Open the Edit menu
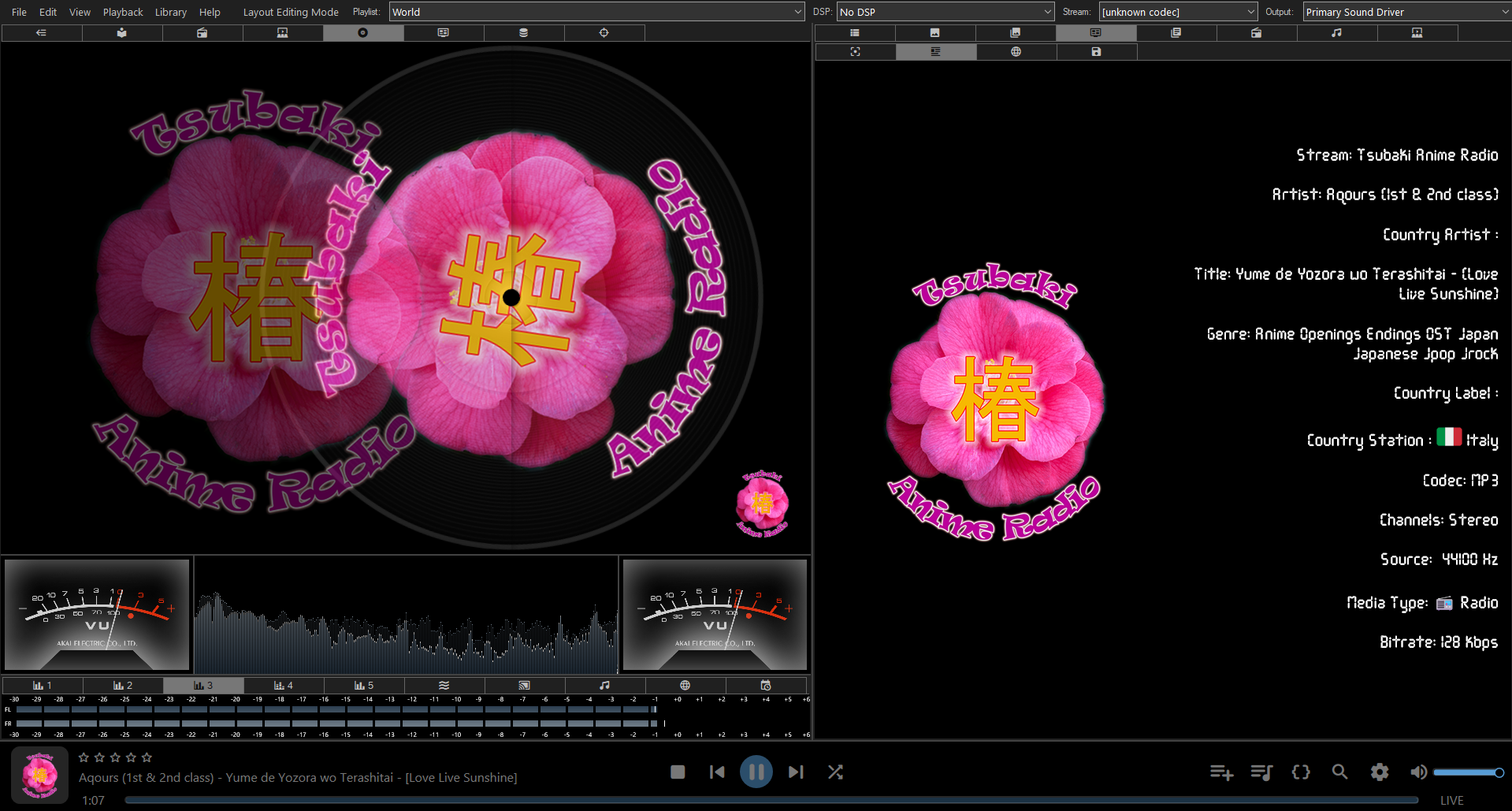1512x811 pixels. click(48, 12)
